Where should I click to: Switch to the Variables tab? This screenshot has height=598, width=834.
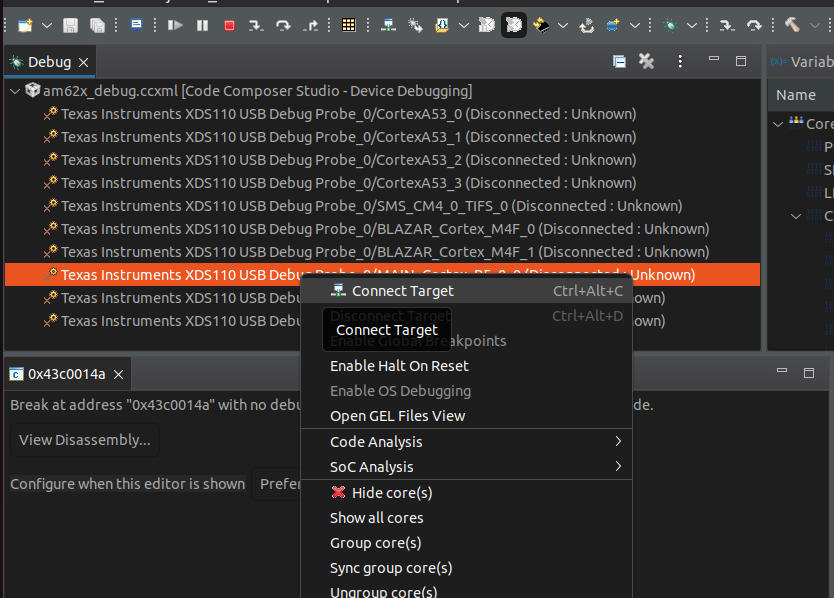coord(802,62)
